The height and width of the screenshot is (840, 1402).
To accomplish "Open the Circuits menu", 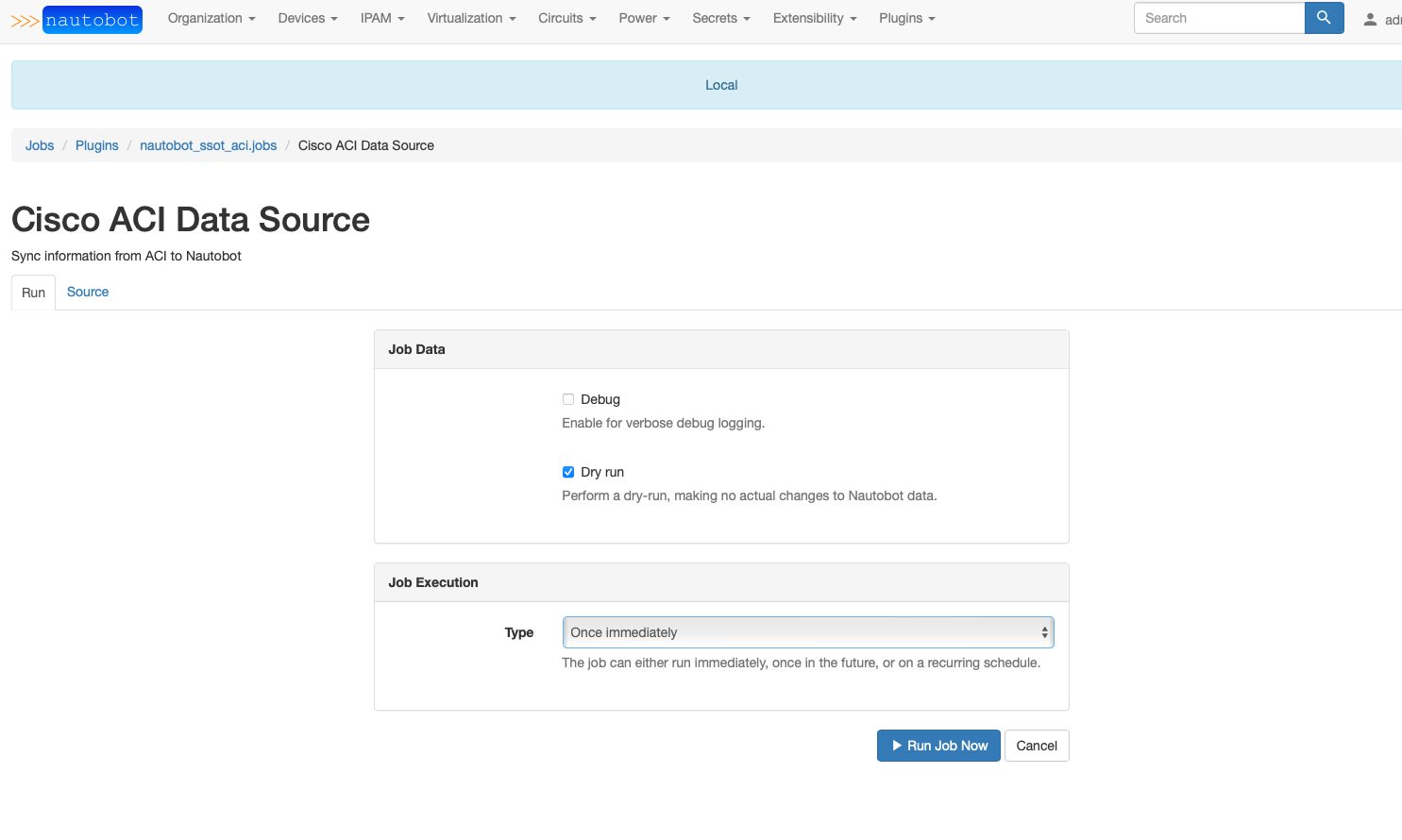I will tap(566, 18).
